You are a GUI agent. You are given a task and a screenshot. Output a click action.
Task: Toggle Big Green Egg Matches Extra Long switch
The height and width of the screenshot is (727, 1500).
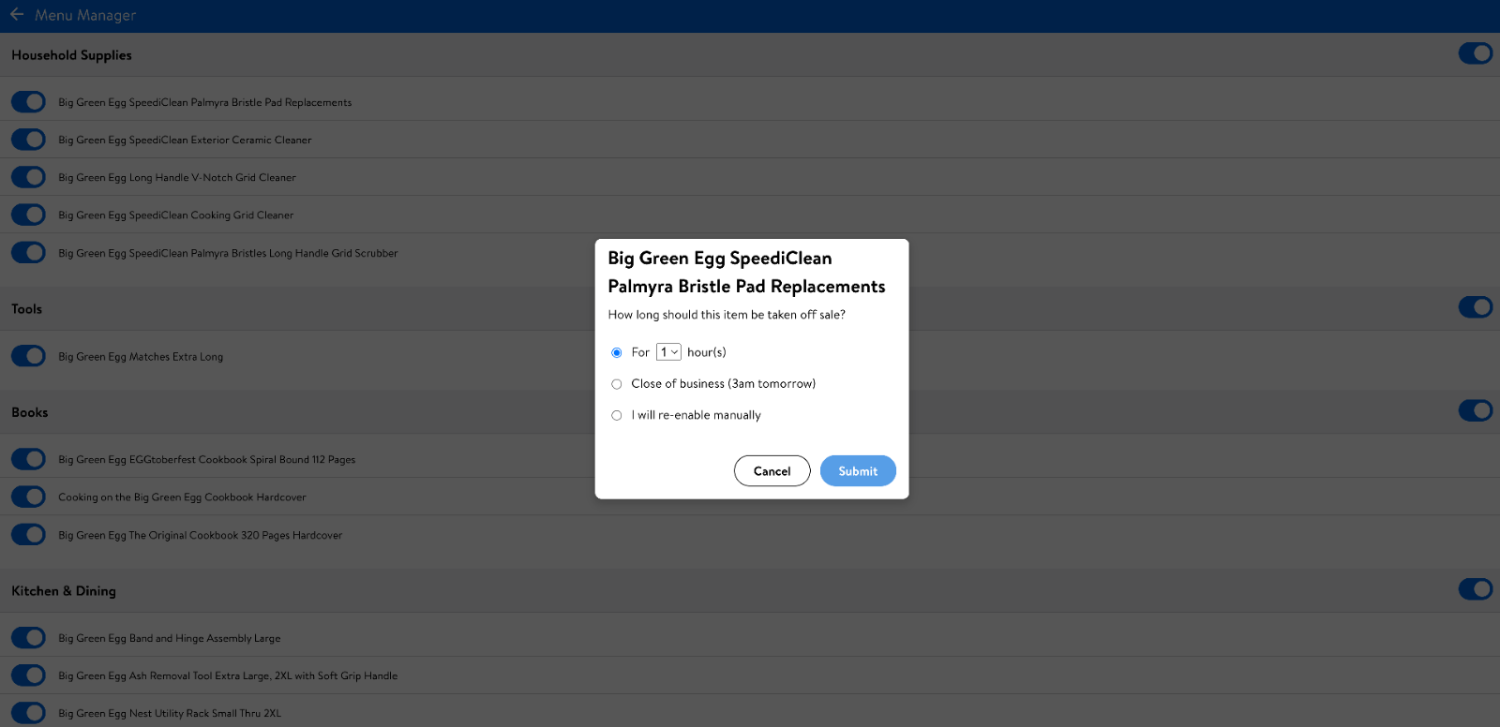(29, 356)
